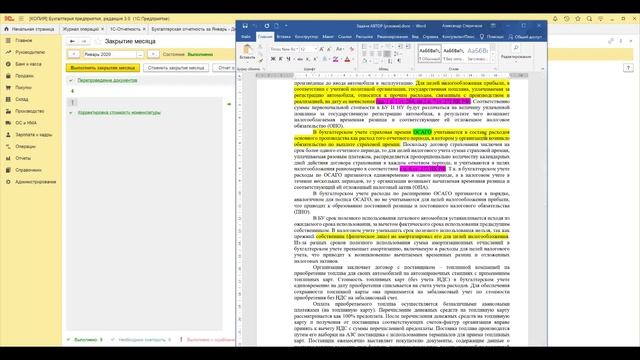
Task: Open Банк и касса section in sidebar
Action: (28, 64)
